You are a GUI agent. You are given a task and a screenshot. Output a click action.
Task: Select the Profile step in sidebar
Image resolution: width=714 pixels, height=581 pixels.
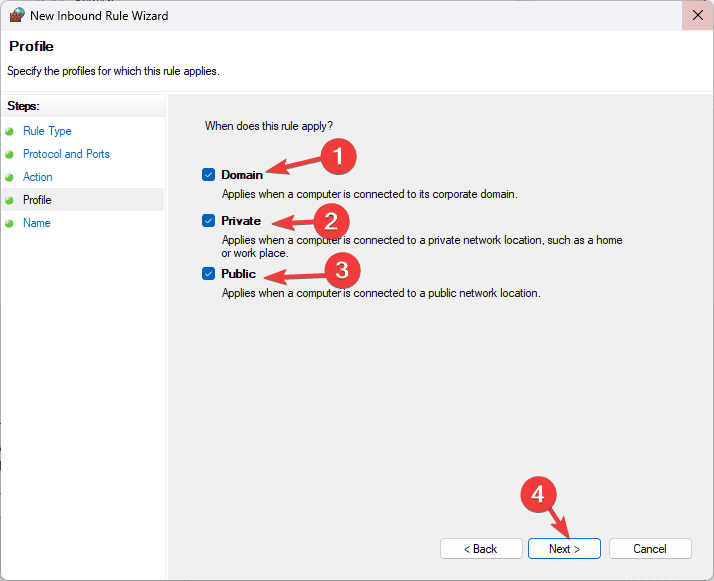point(37,200)
